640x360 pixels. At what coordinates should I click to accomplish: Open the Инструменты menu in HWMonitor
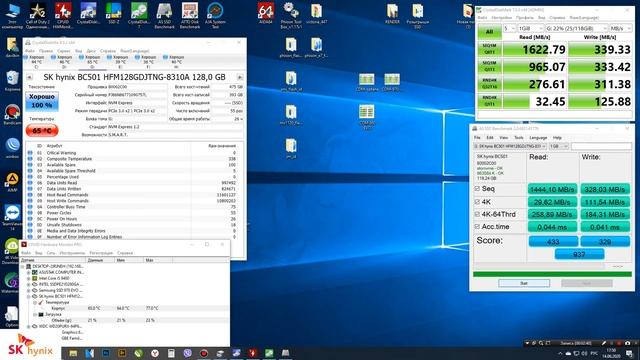(72, 253)
